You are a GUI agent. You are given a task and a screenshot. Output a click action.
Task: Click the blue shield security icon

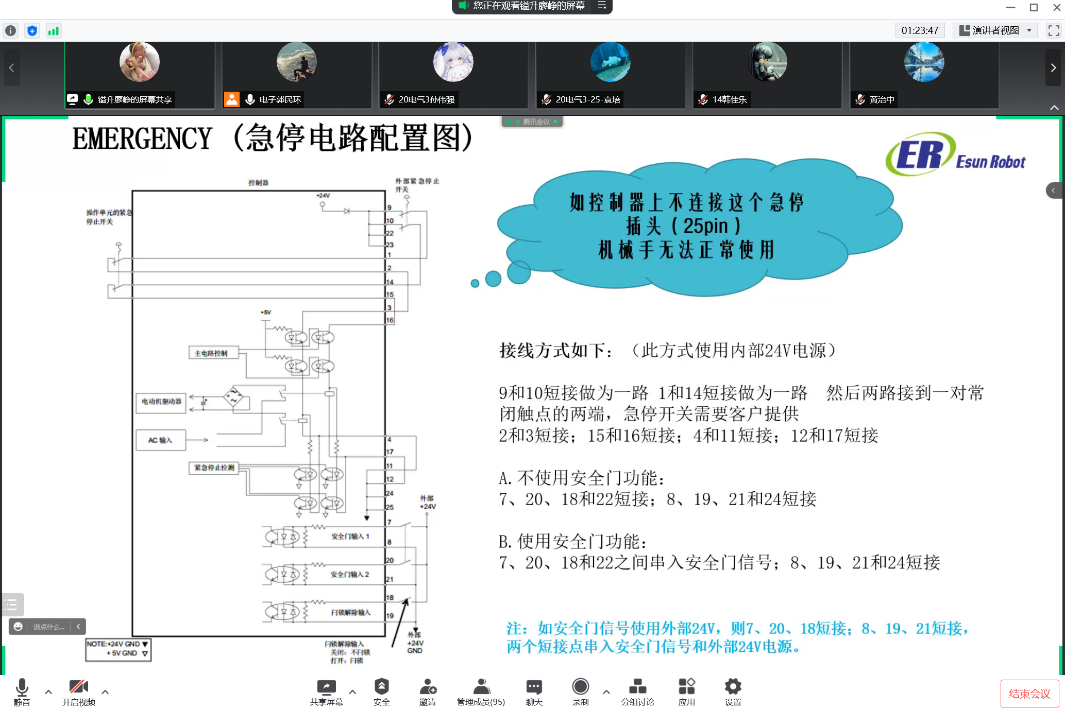coord(32,31)
